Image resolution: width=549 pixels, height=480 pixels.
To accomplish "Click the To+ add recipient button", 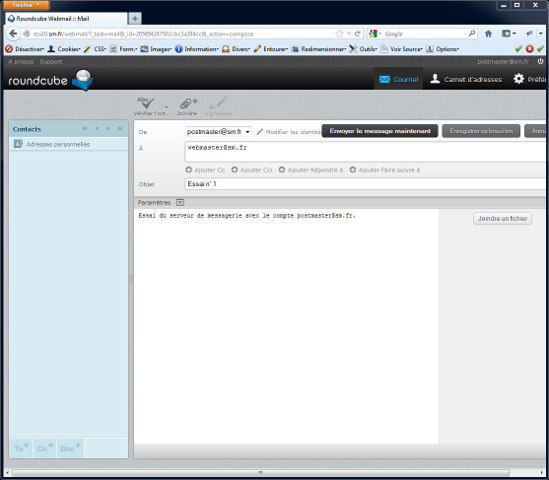I will pyautogui.click(x=21, y=448).
